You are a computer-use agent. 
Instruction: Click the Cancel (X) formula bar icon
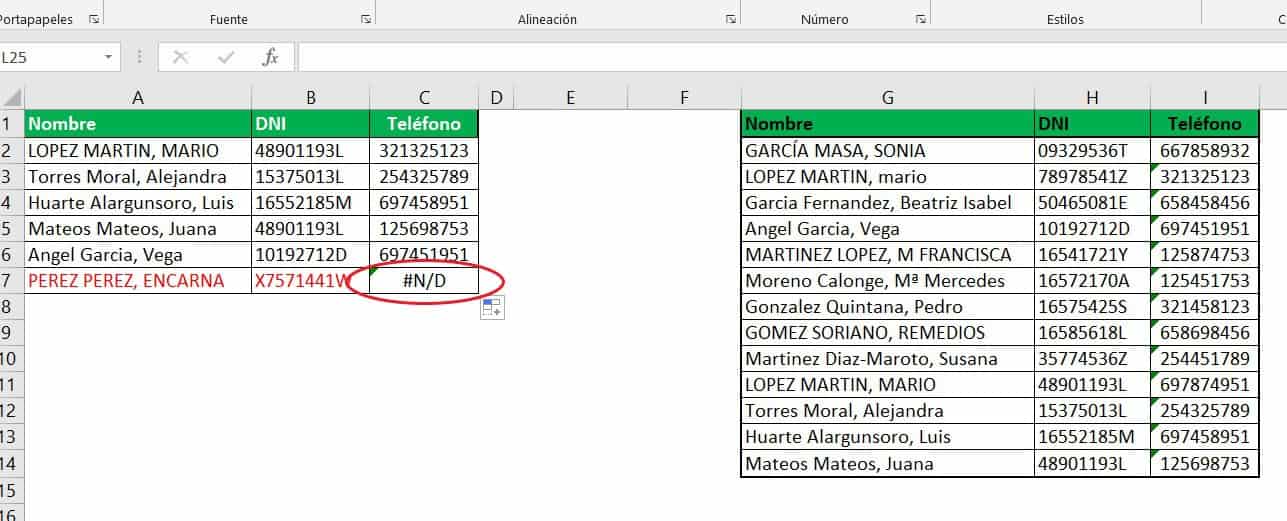[180, 57]
